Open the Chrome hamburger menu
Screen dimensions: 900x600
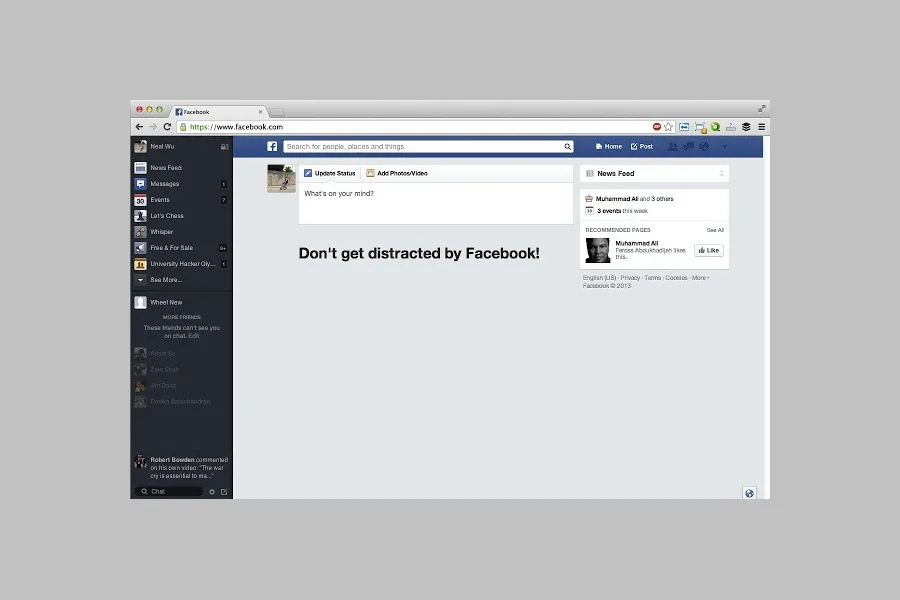(762, 127)
